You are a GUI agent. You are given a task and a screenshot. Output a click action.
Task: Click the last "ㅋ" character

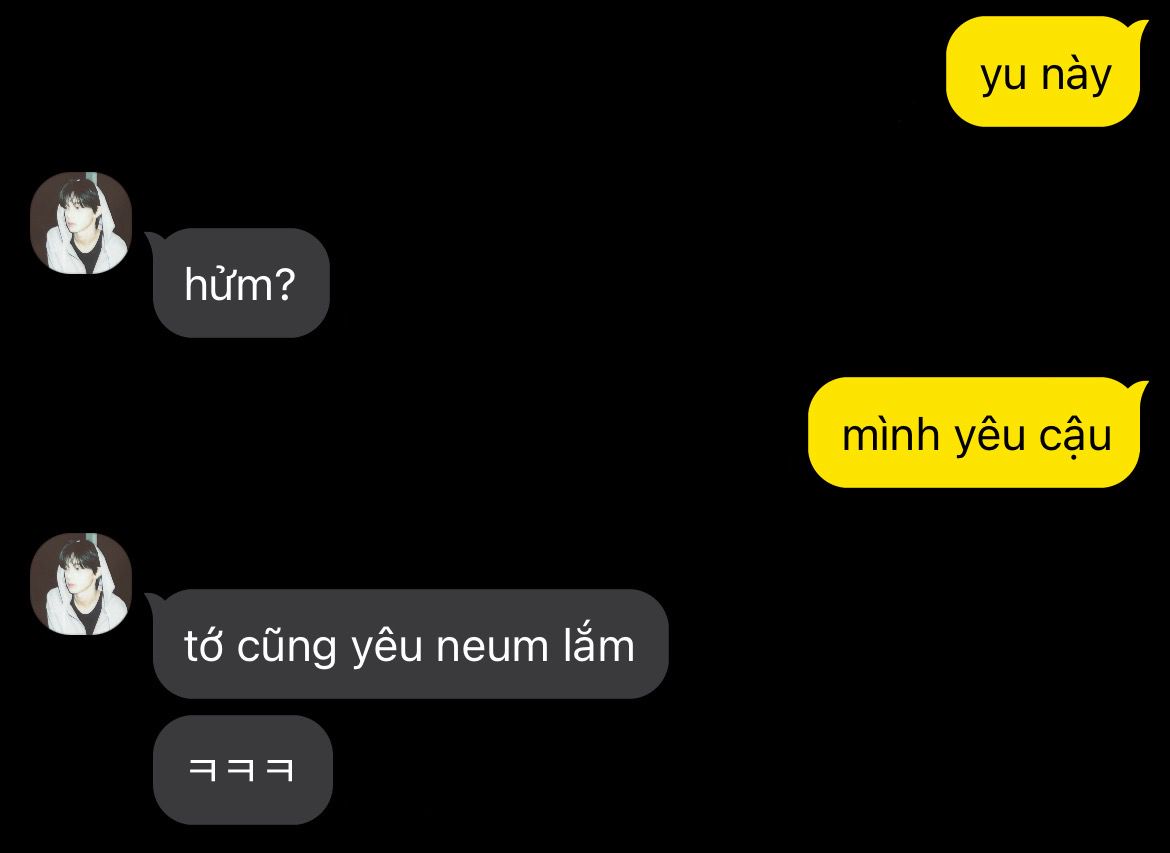coord(281,769)
